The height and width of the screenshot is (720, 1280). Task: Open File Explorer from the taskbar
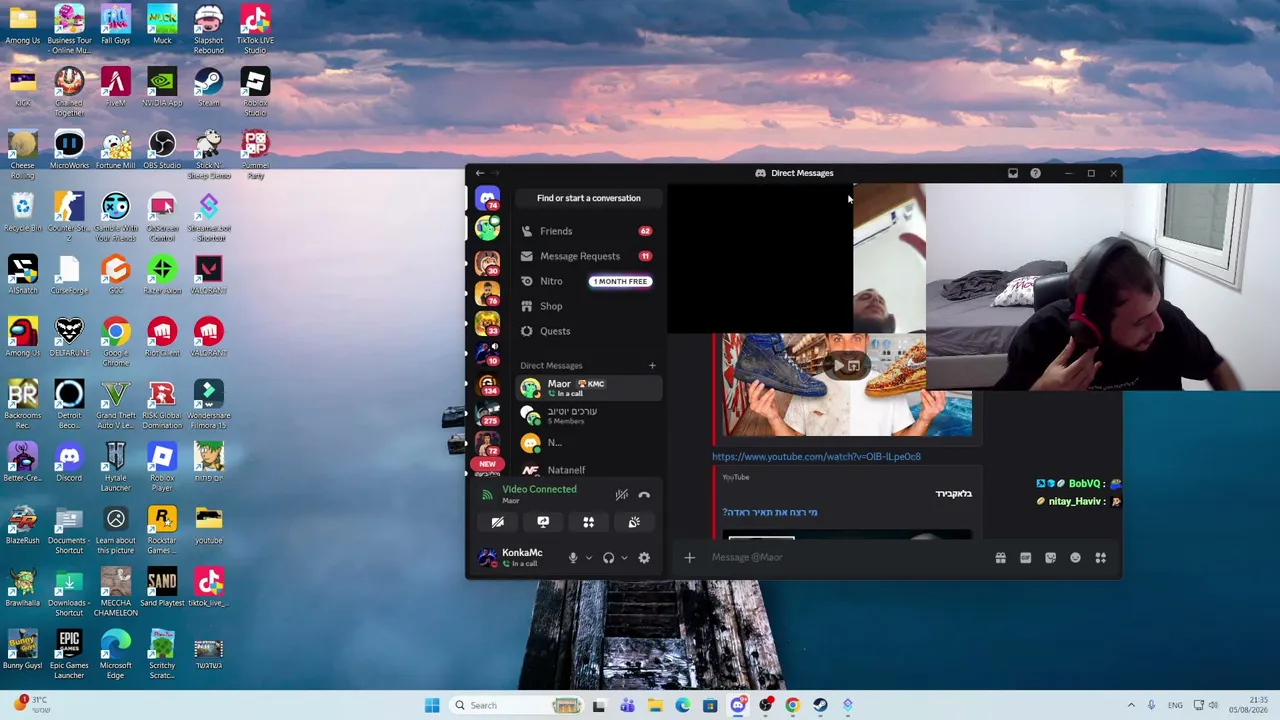(x=655, y=705)
